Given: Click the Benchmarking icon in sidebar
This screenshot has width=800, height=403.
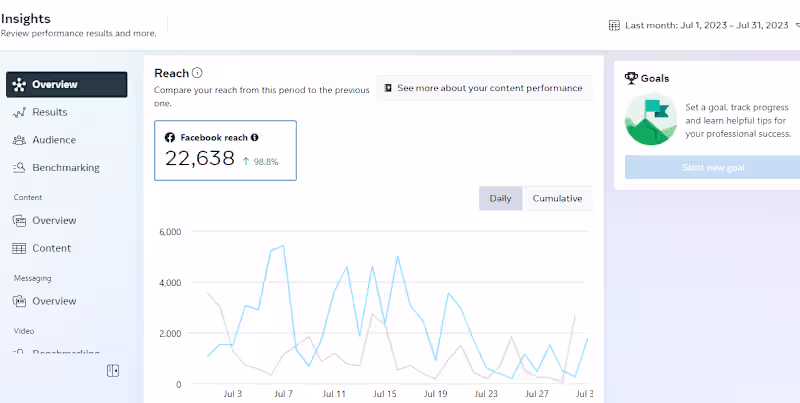Looking at the screenshot, I should click(19, 168).
